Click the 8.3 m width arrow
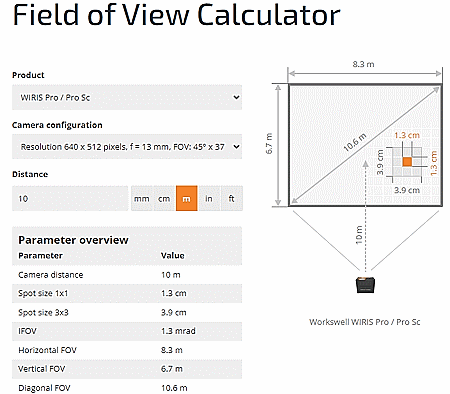 (365, 73)
